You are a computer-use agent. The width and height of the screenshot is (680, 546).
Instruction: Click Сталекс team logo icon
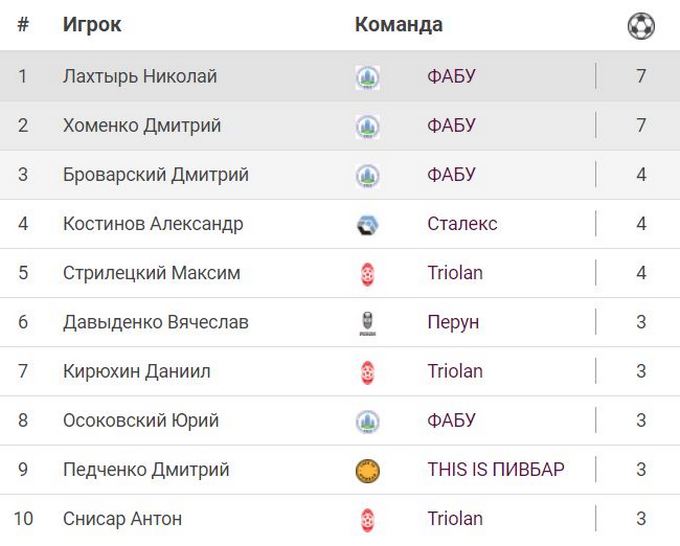pos(368,224)
